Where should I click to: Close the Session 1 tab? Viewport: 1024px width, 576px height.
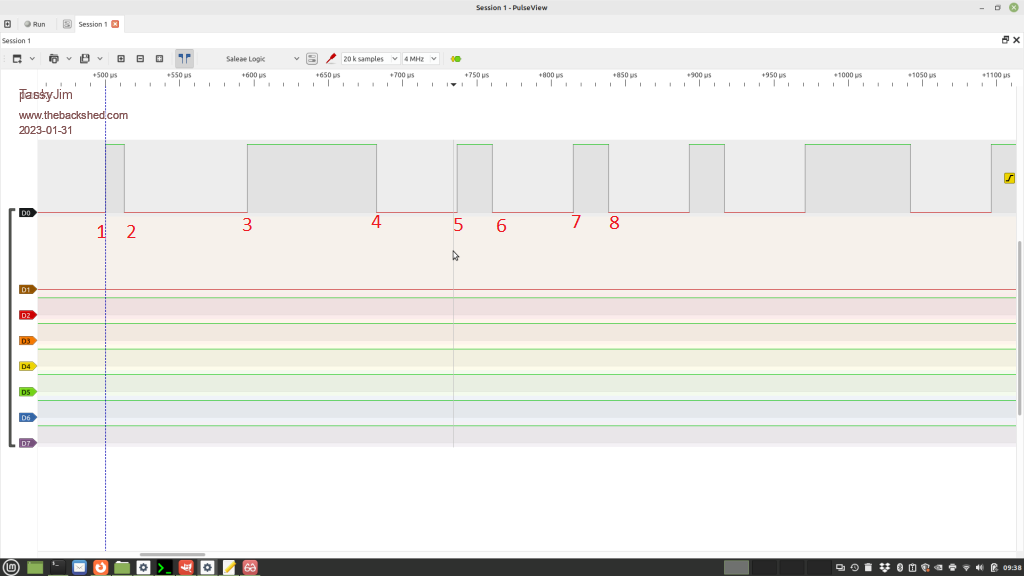(x=115, y=24)
